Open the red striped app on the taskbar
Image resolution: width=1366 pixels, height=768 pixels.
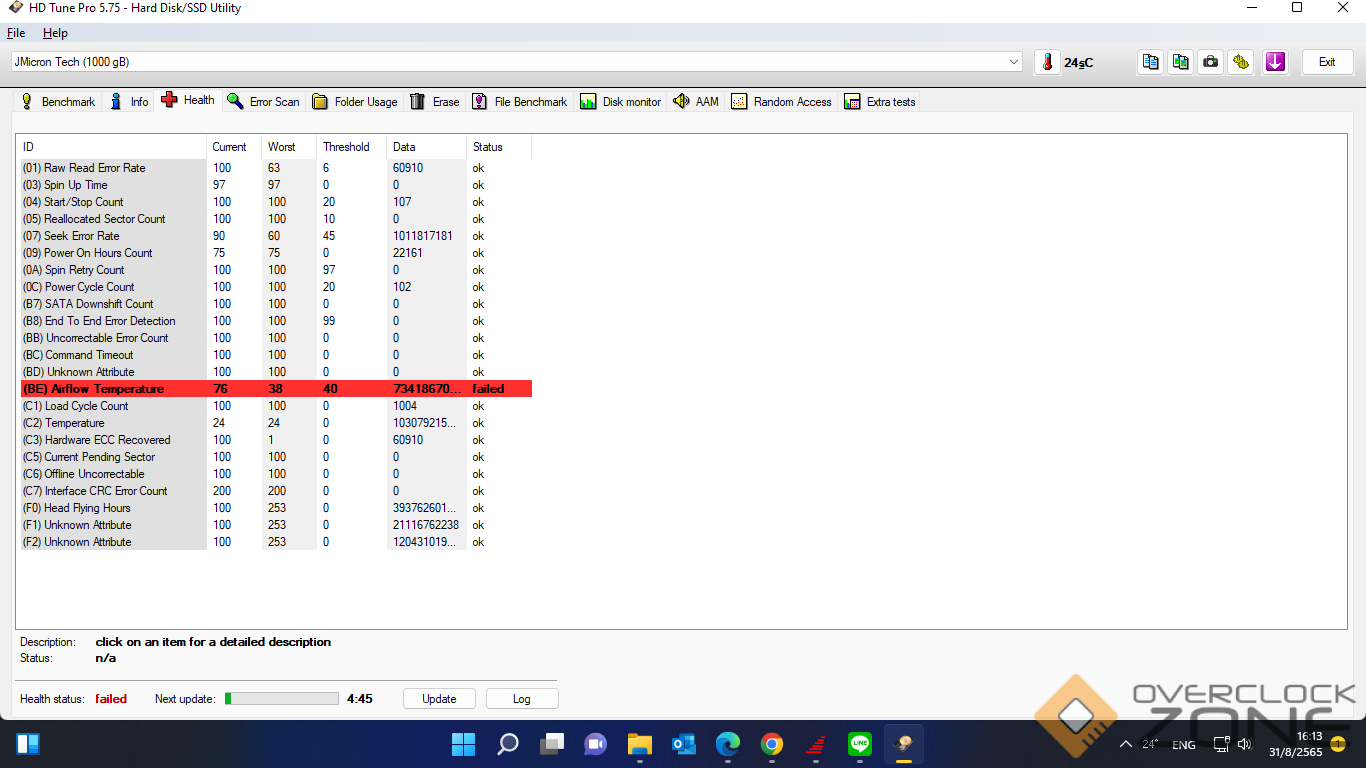click(x=815, y=744)
